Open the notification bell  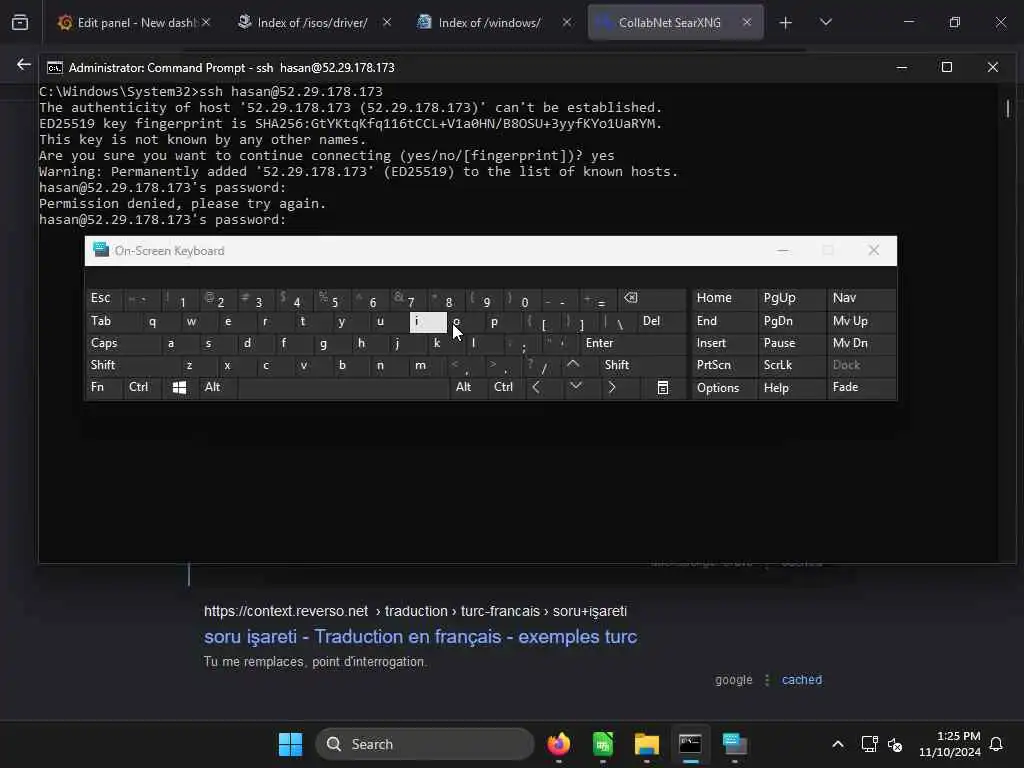pyautogui.click(x=997, y=744)
